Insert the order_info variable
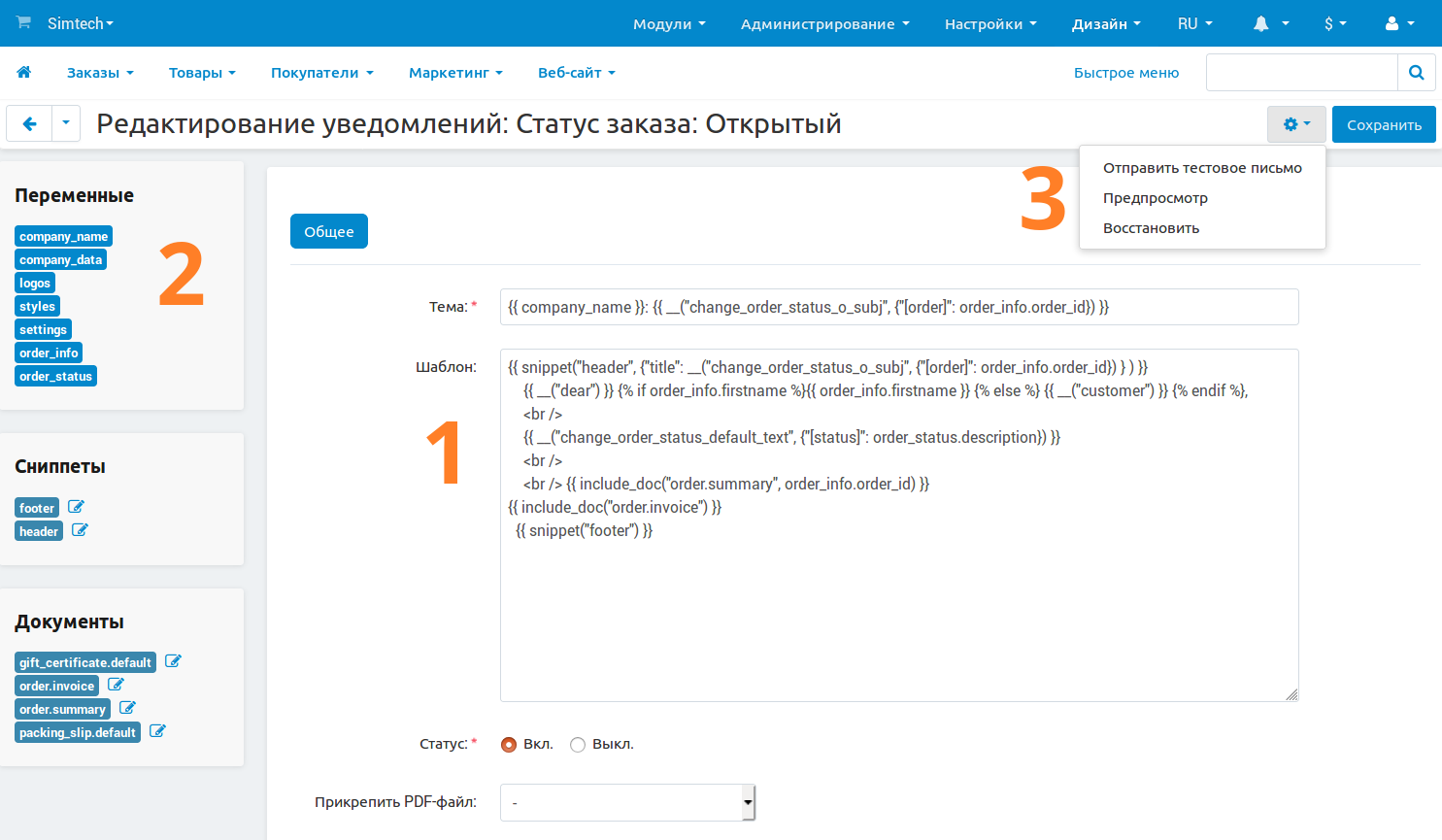Viewport: 1442px width, 840px height. tap(49, 353)
